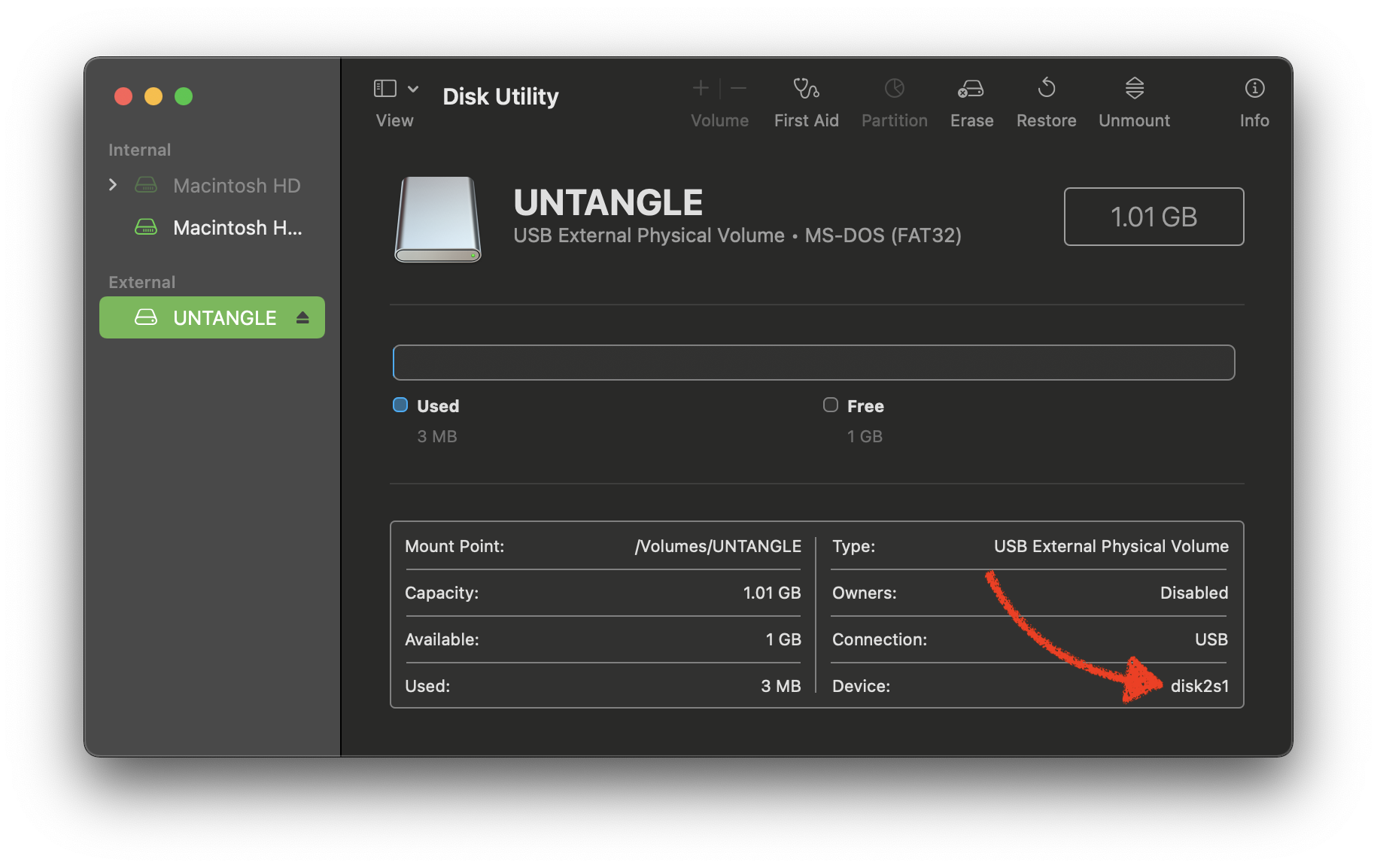The width and height of the screenshot is (1377, 868).
Task: Click the Mount Point /Volumes/UNTANGLE value
Action: (x=718, y=546)
